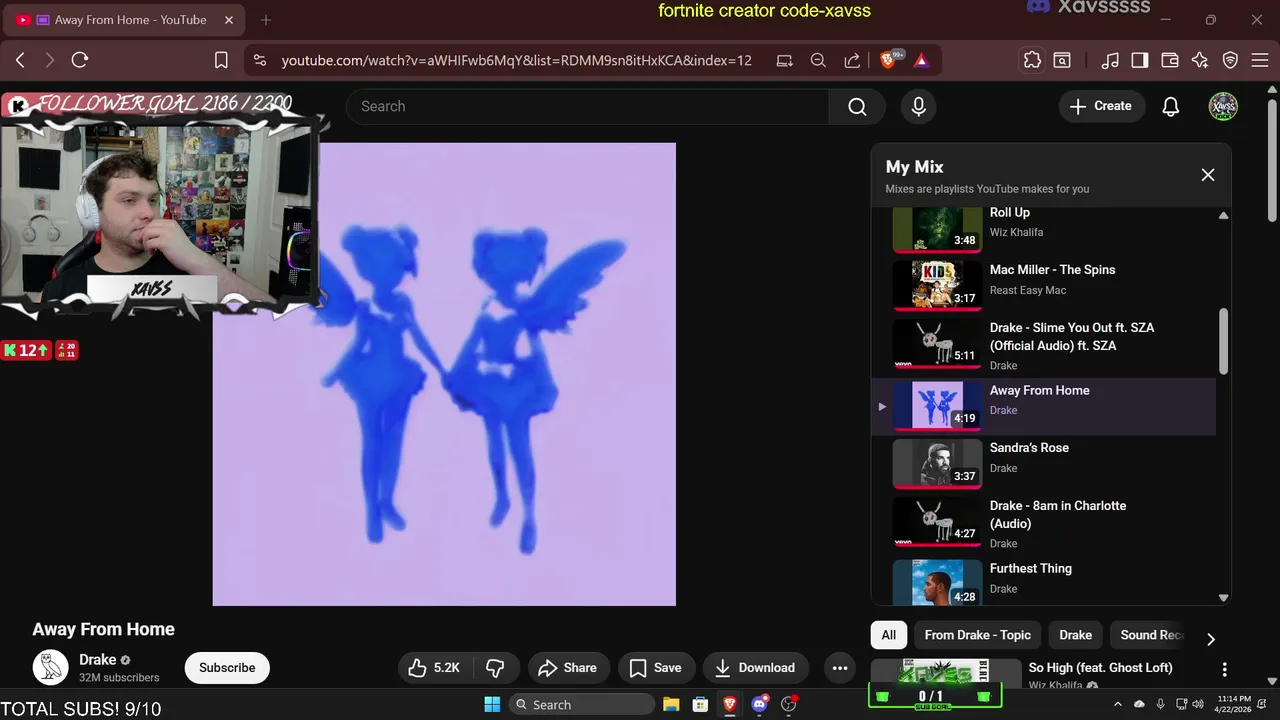
Task: Open tab search icon in toolbar
Action: pyautogui.click(x=1062, y=60)
